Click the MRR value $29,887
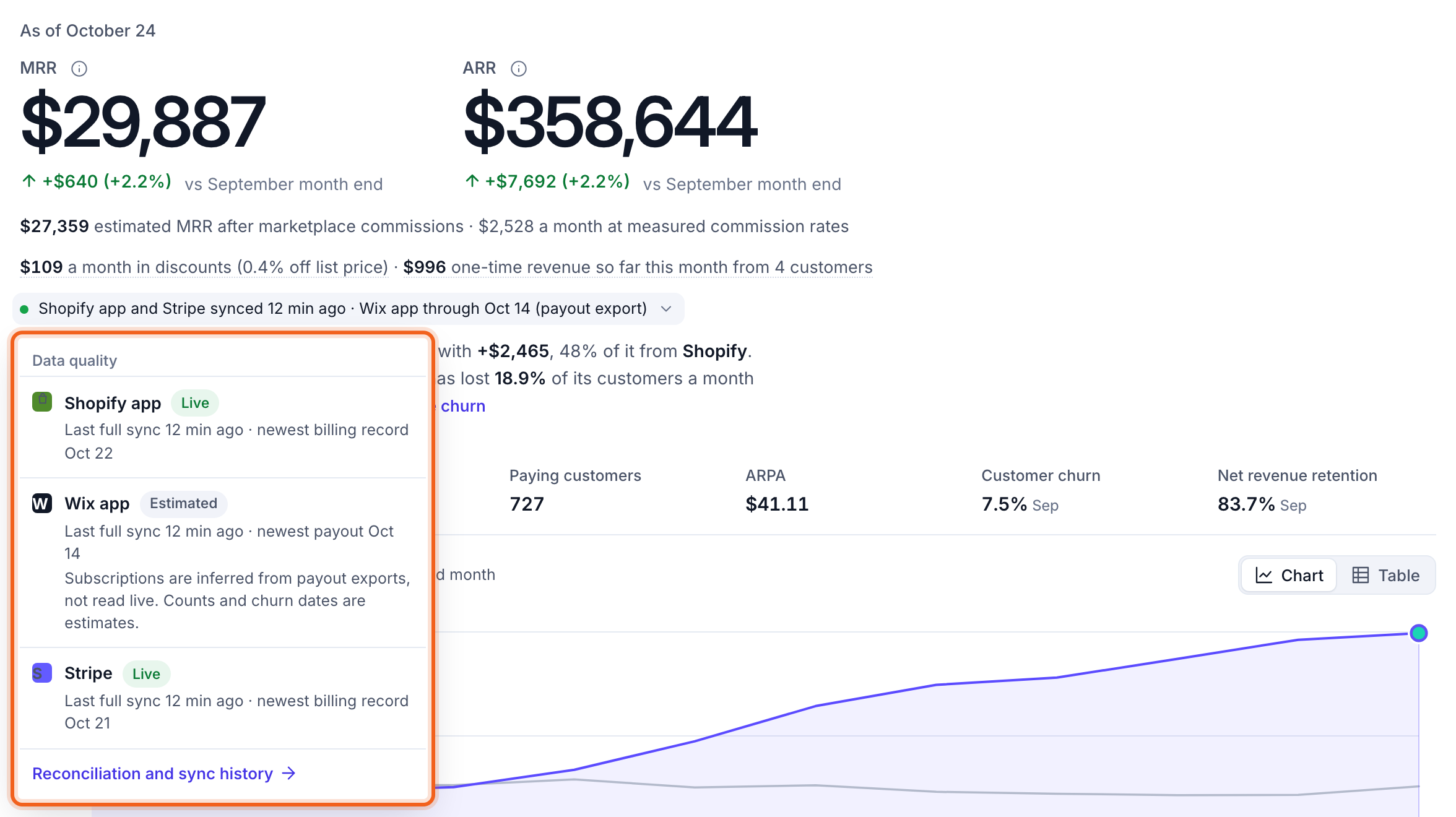Image resolution: width=1456 pixels, height=817 pixels. pyautogui.click(x=143, y=121)
